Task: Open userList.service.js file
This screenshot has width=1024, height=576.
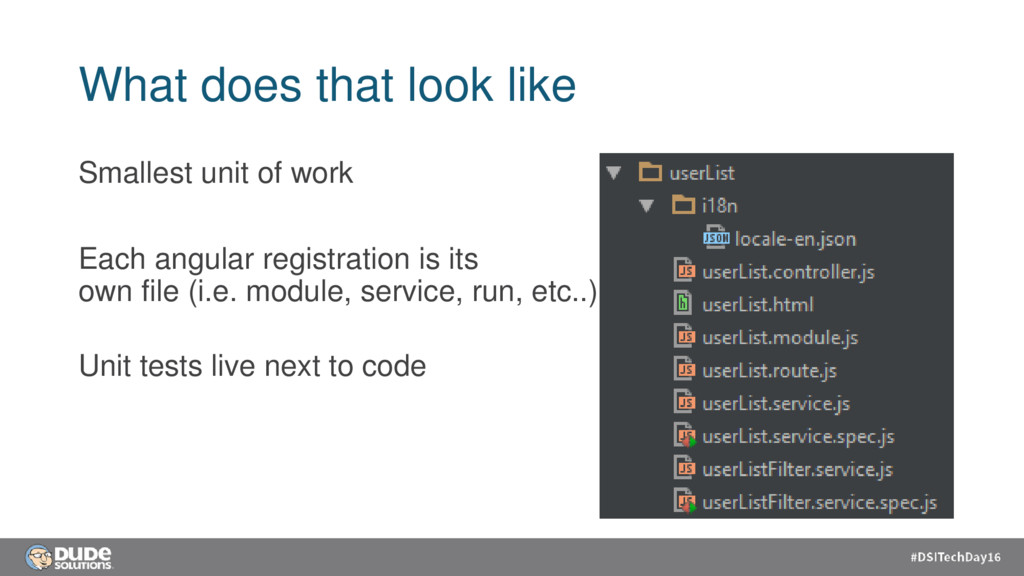Action: 776,404
